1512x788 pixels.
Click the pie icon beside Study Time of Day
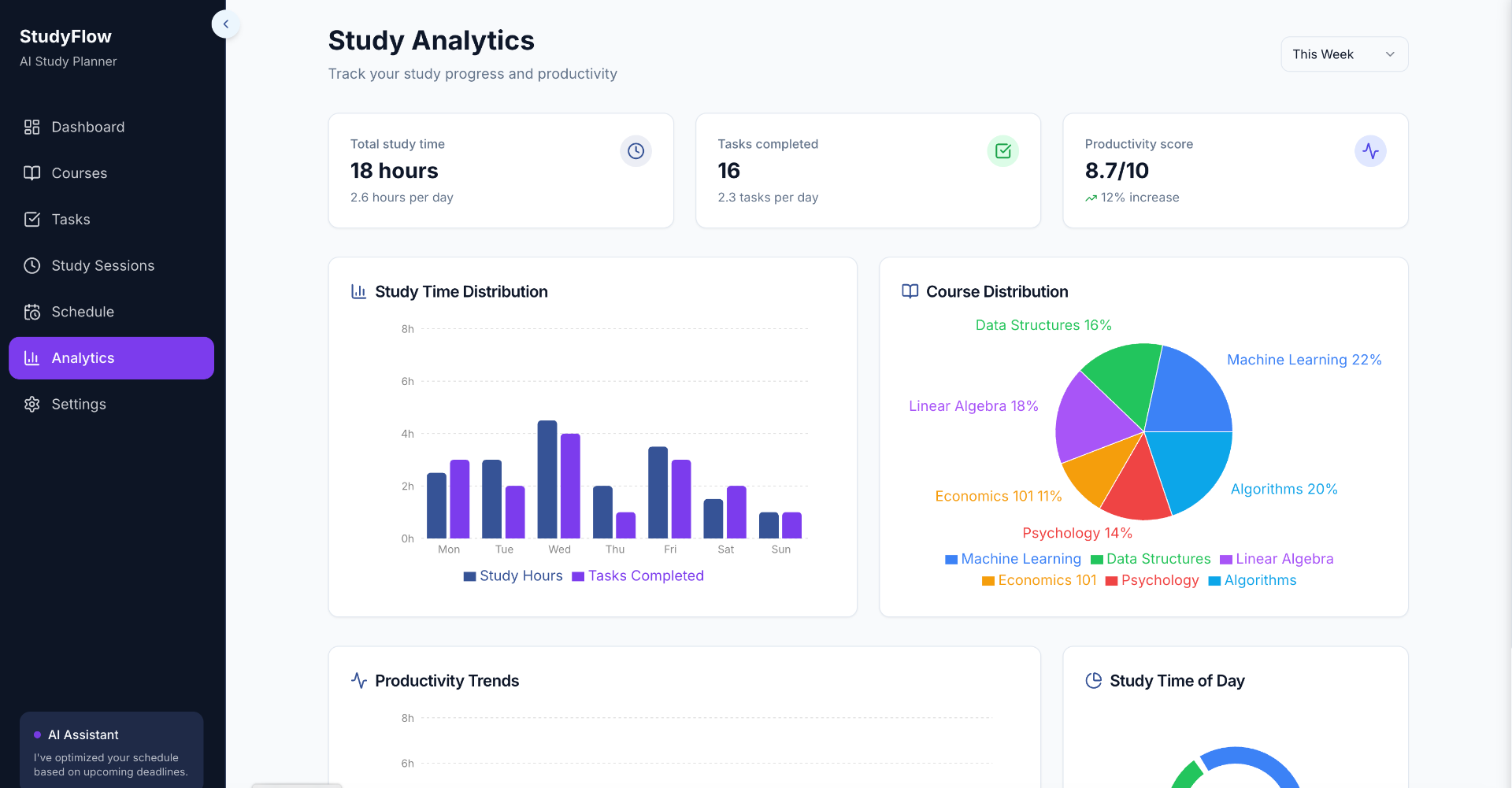1093,681
